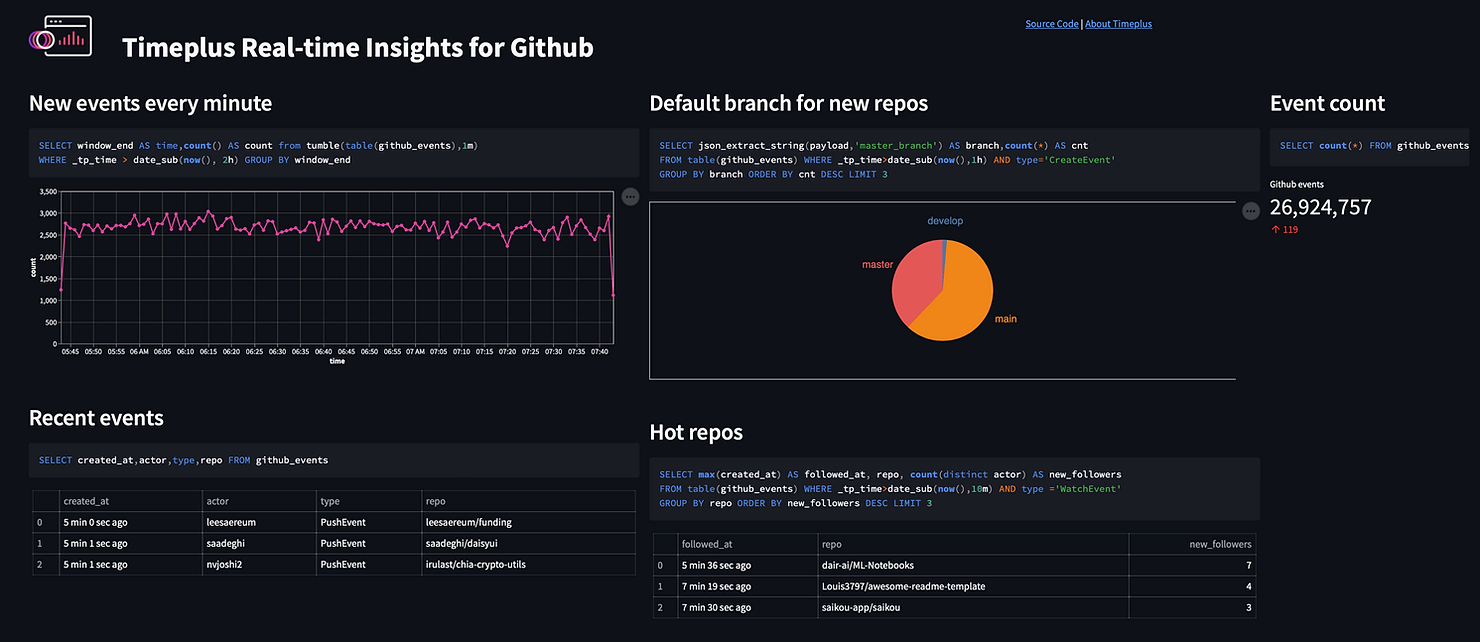Click the New events every minute heading
This screenshot has width=1480, height=642.
click(x=150, y=103)
